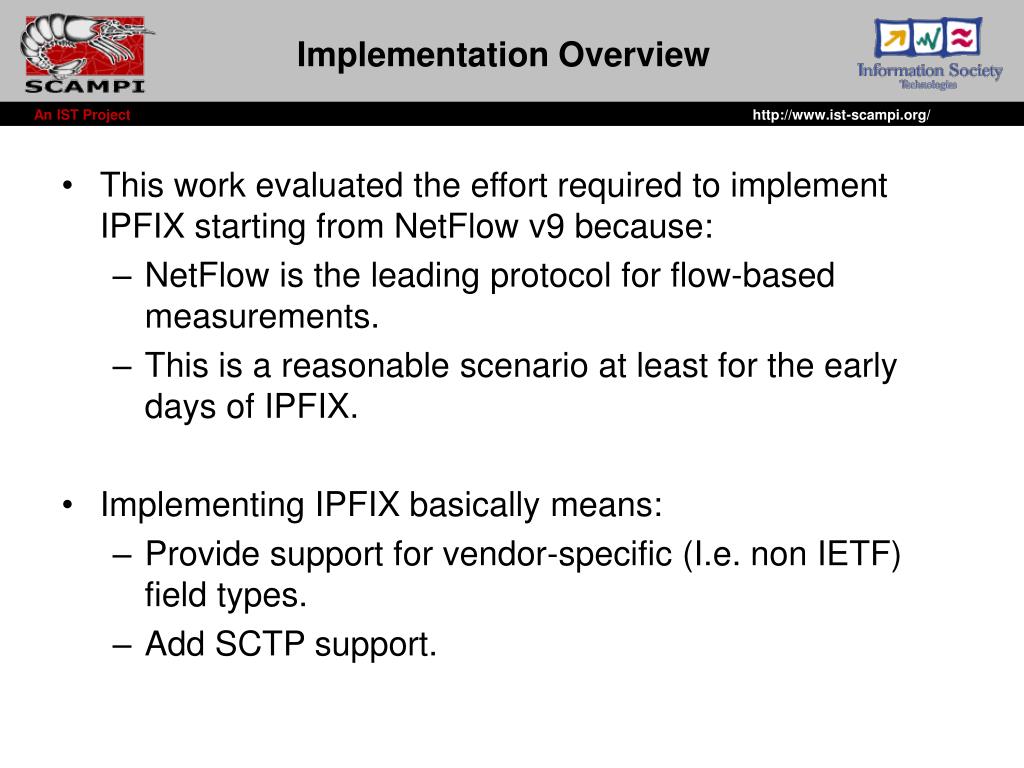Click the 'Provide support for vendor-specific' sub-bullet
The image size is (1024, 768).
pyautogui.click(x=522, y=554)
